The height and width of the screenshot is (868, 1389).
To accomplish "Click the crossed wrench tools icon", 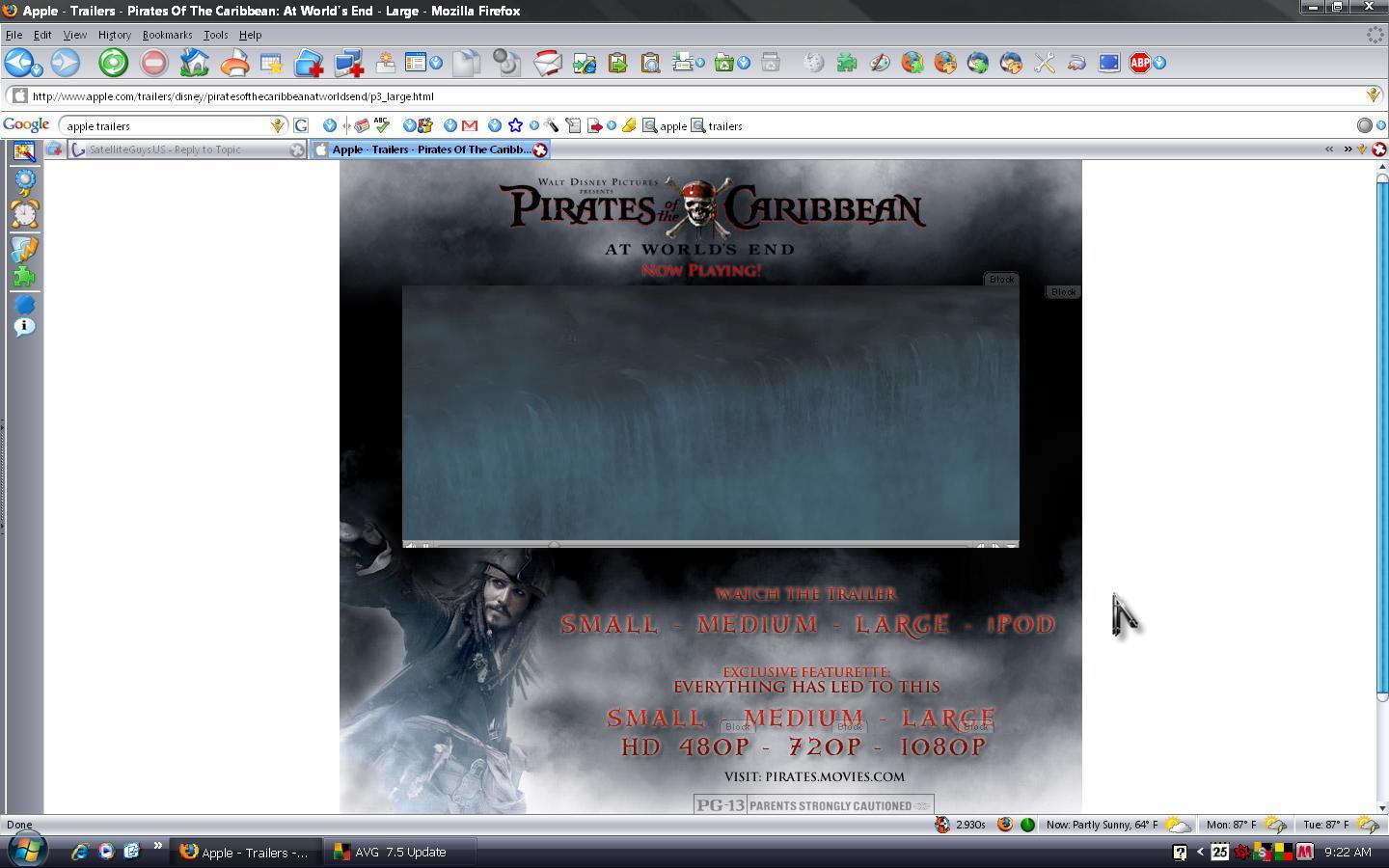I will point(1043,63).
